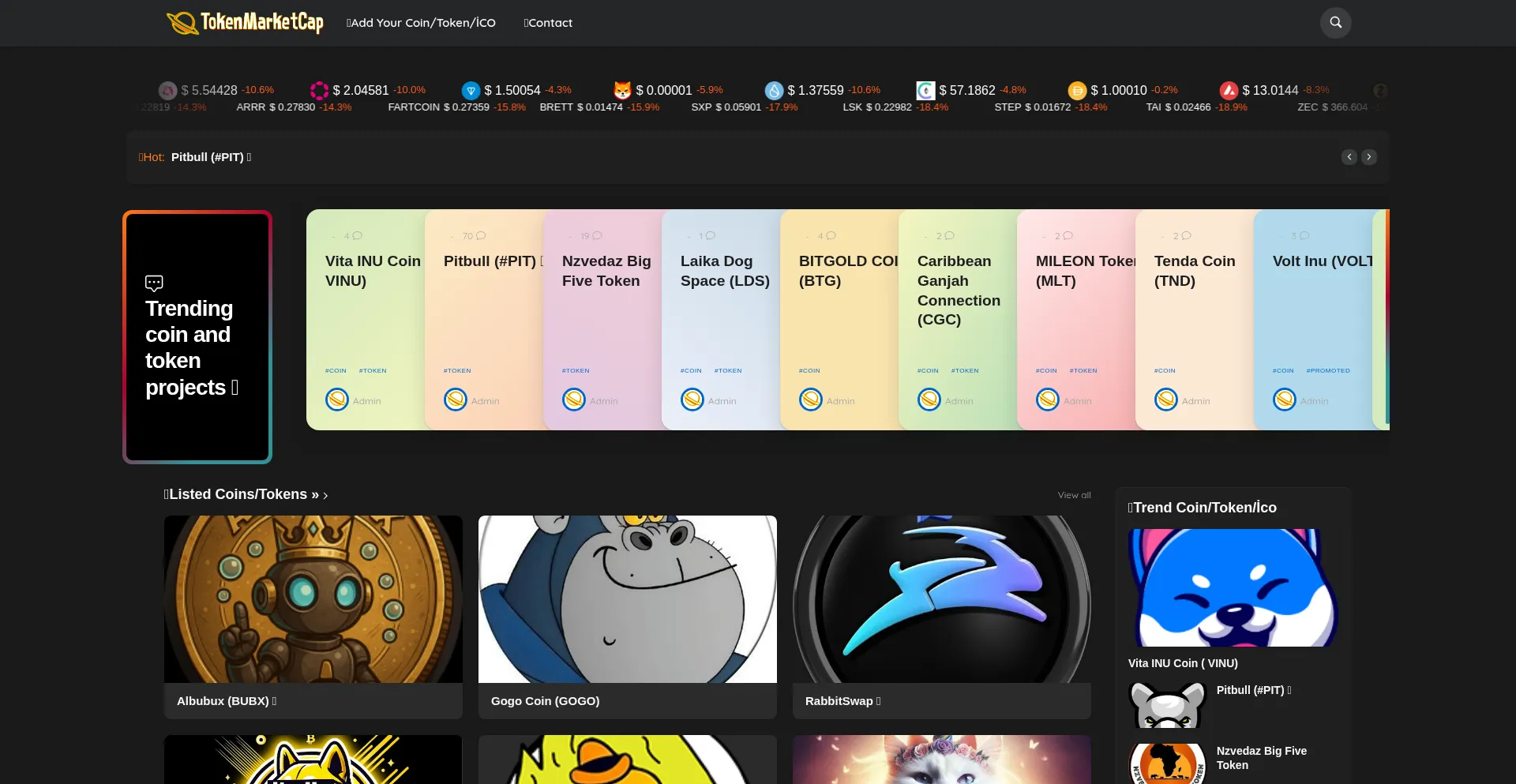The image size is (1516, 784).
Task: Click the #PROMOTED tag on Volt Inu card
Action: 1327,370
